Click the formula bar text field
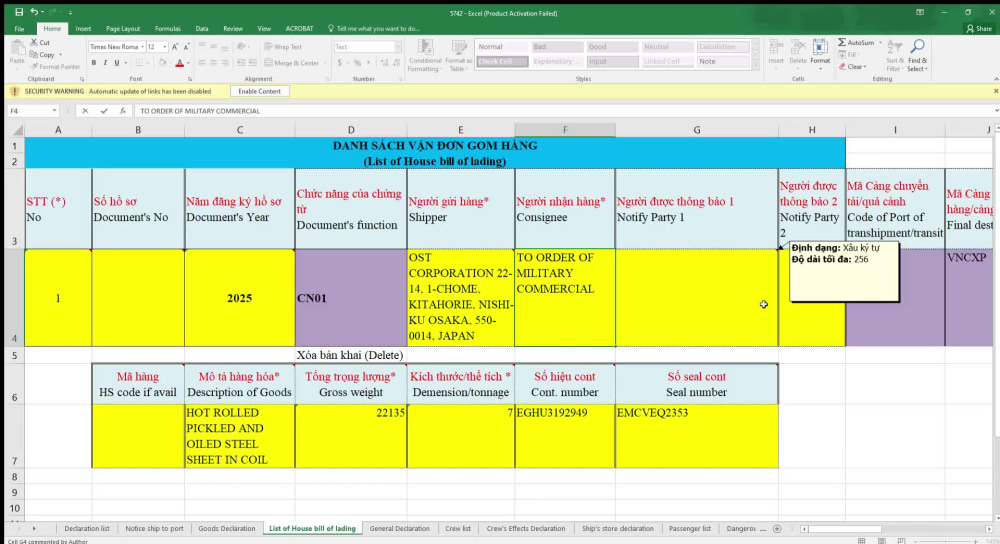The image size is (1000, 544). click(561, 110)
